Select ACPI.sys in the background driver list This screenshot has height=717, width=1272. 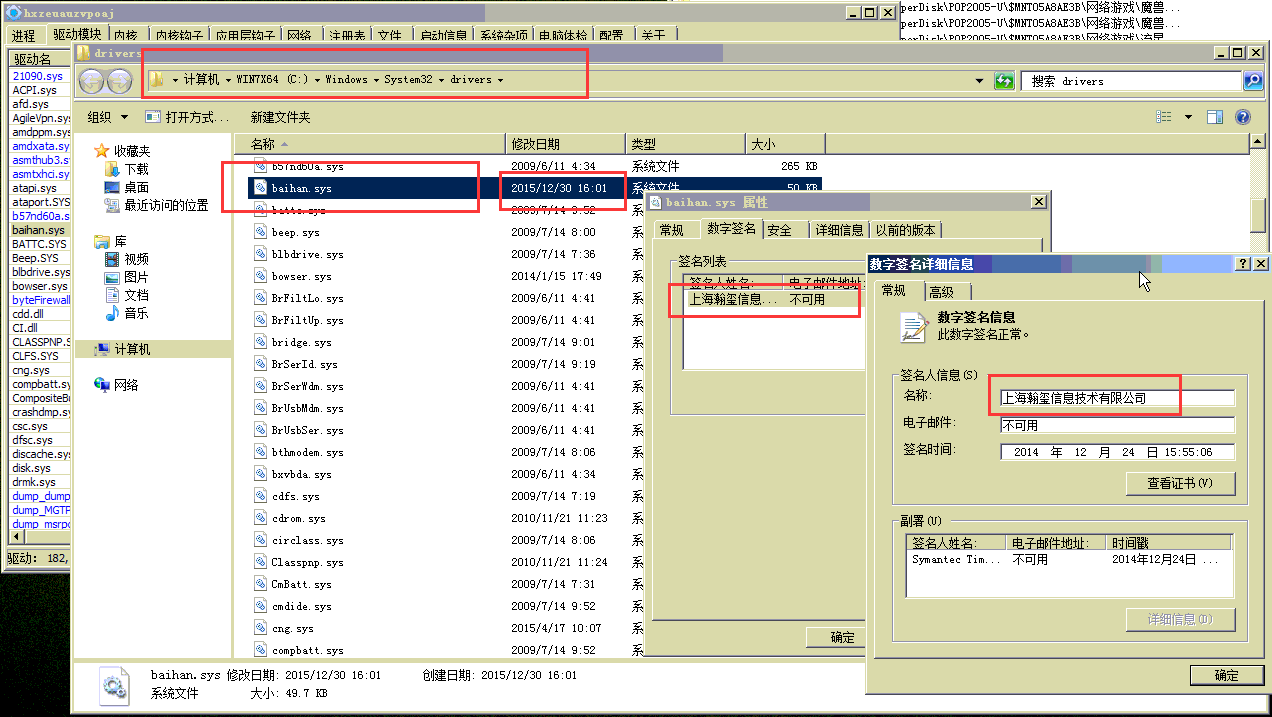coord(39,90)
